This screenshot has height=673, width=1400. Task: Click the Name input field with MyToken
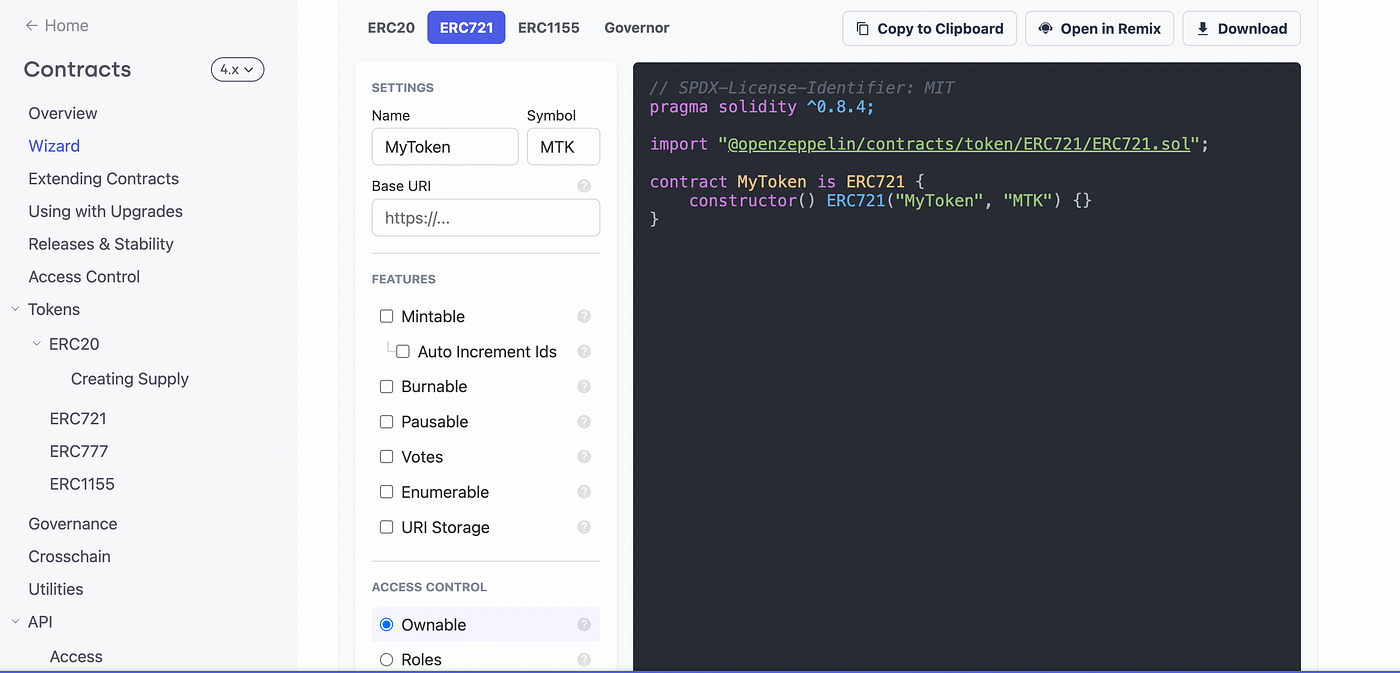click(x=445, y=146)
